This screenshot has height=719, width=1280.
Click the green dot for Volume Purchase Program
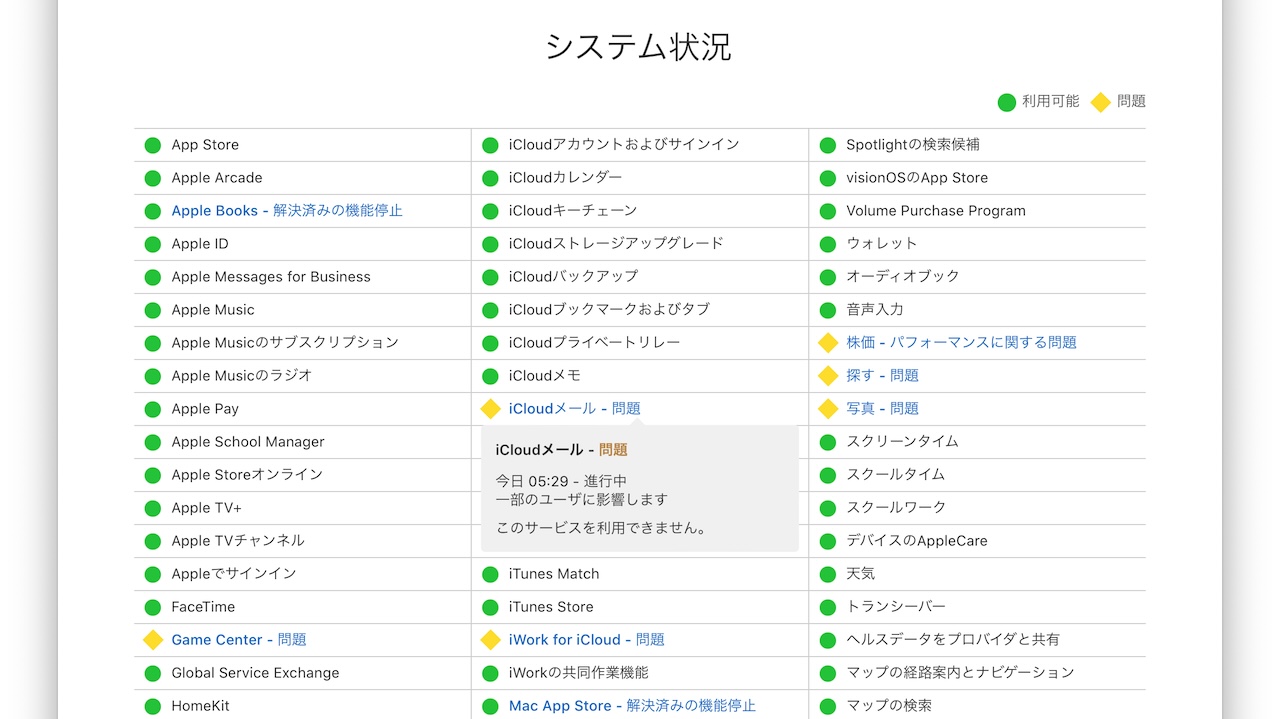[828, 211]
